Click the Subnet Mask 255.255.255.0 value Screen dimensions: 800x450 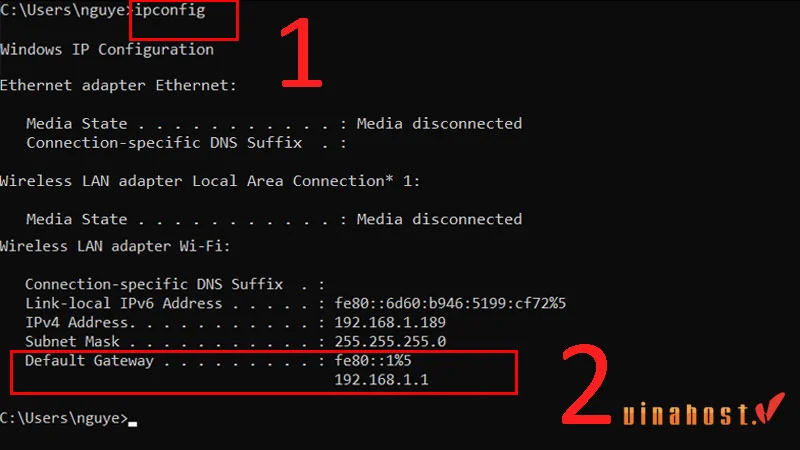click(390, 341)
